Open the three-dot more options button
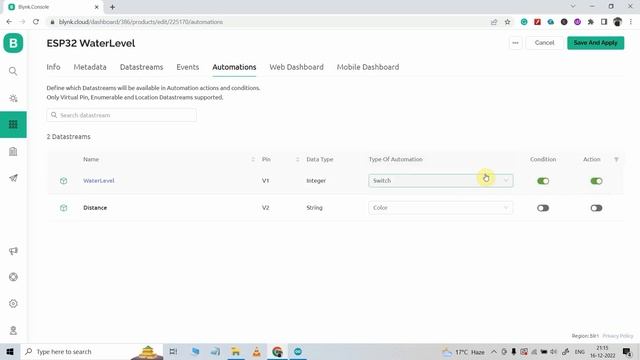640x360 pixels. coord(516,42)
